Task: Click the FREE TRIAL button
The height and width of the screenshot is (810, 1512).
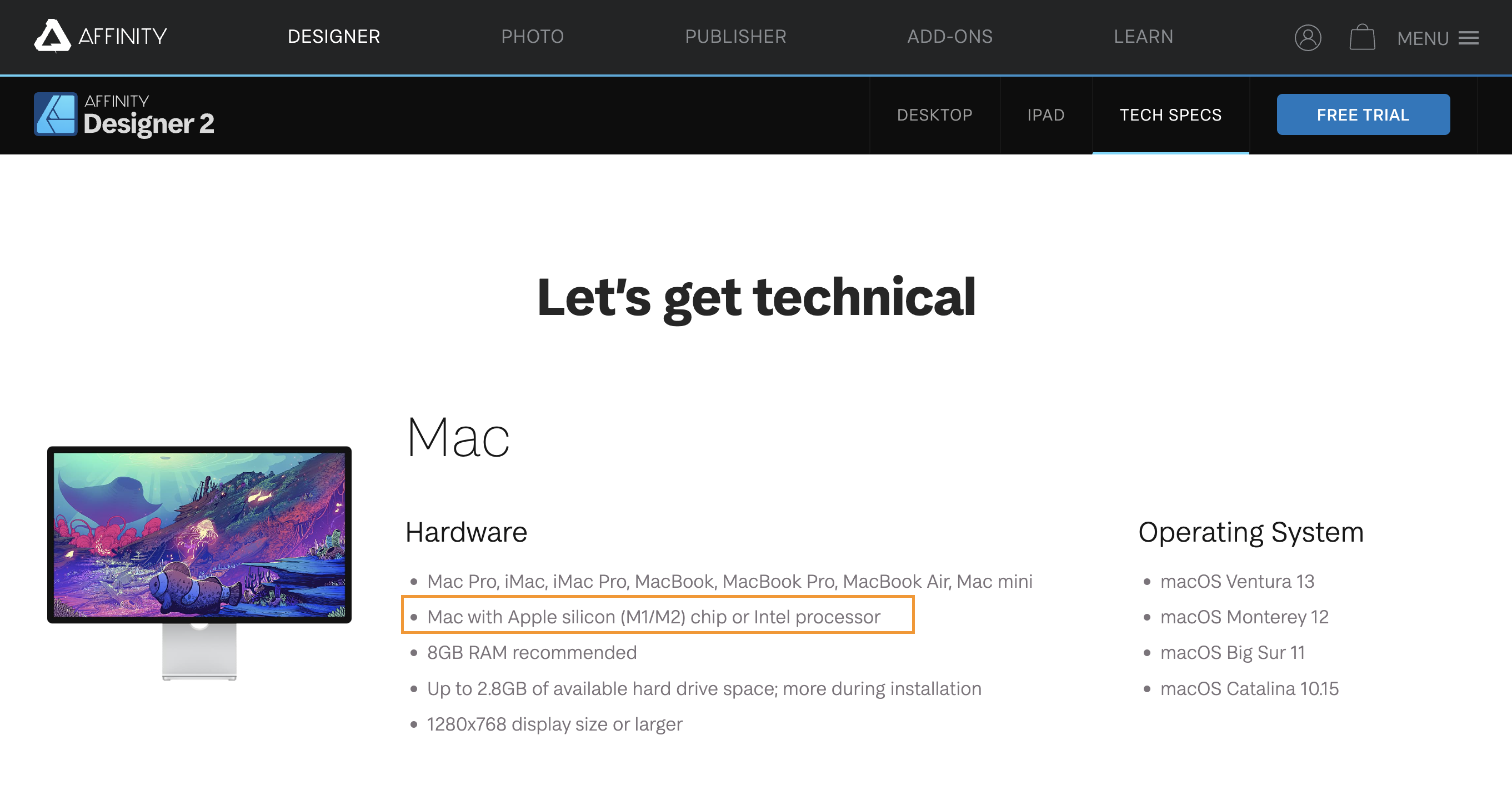Action: pos(1363,115)
